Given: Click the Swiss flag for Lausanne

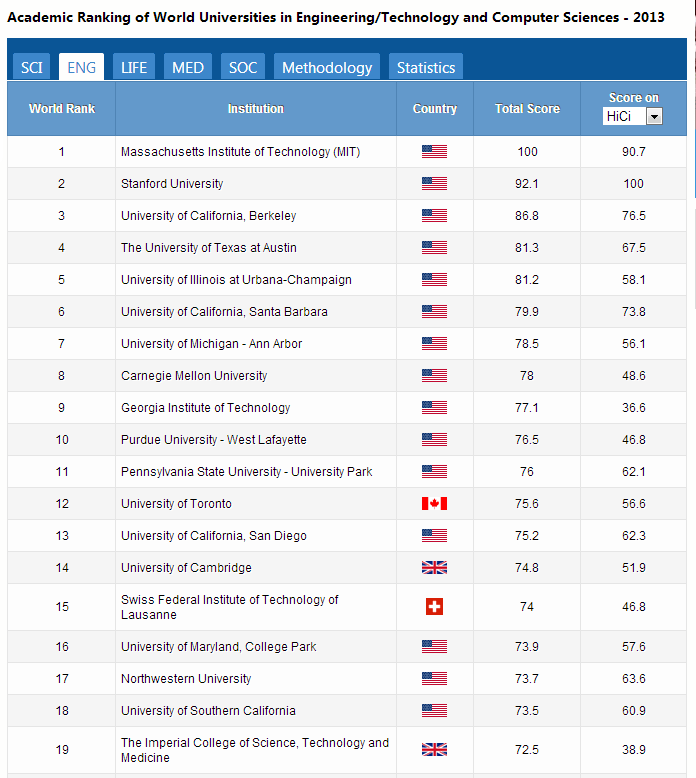Looking at the screenshot, I should tap(435, 606).
